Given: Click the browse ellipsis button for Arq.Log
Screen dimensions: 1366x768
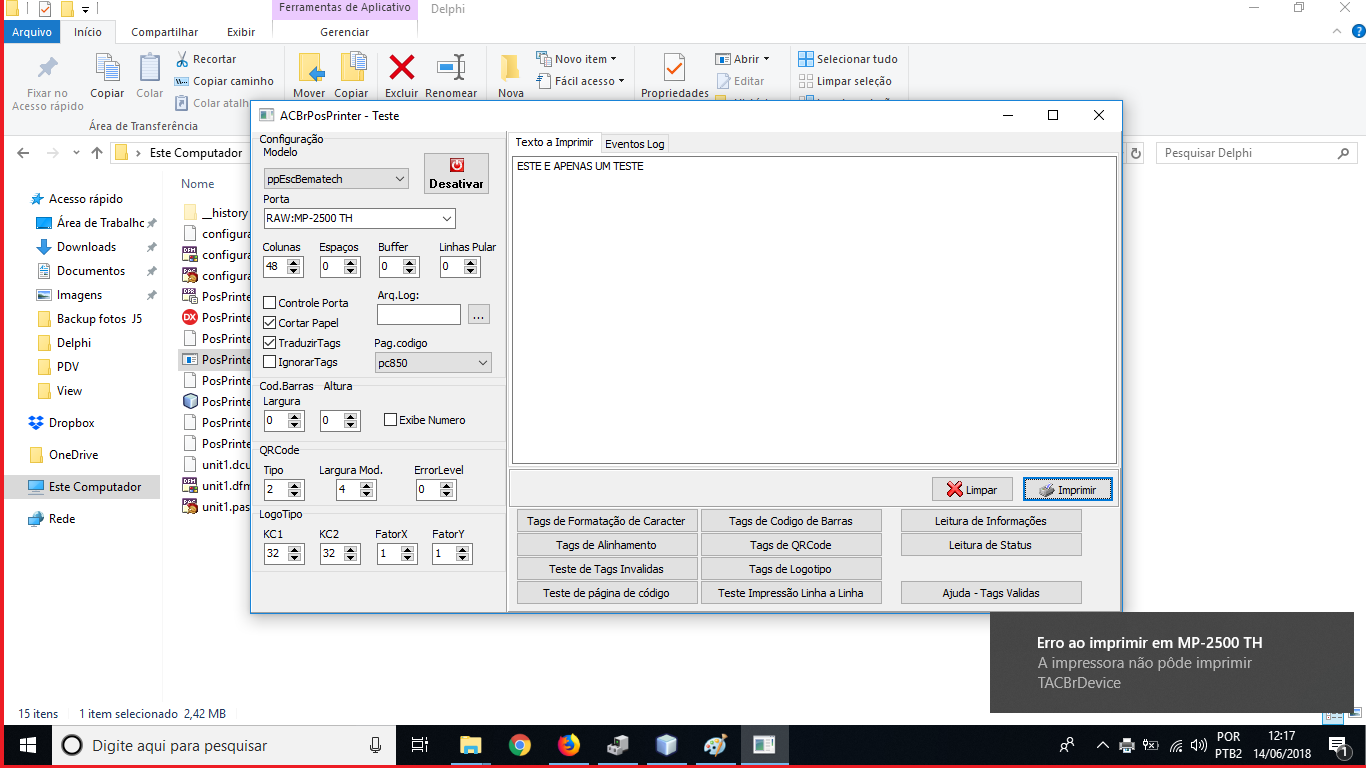Looking at the screenshot, I should 479,314.
